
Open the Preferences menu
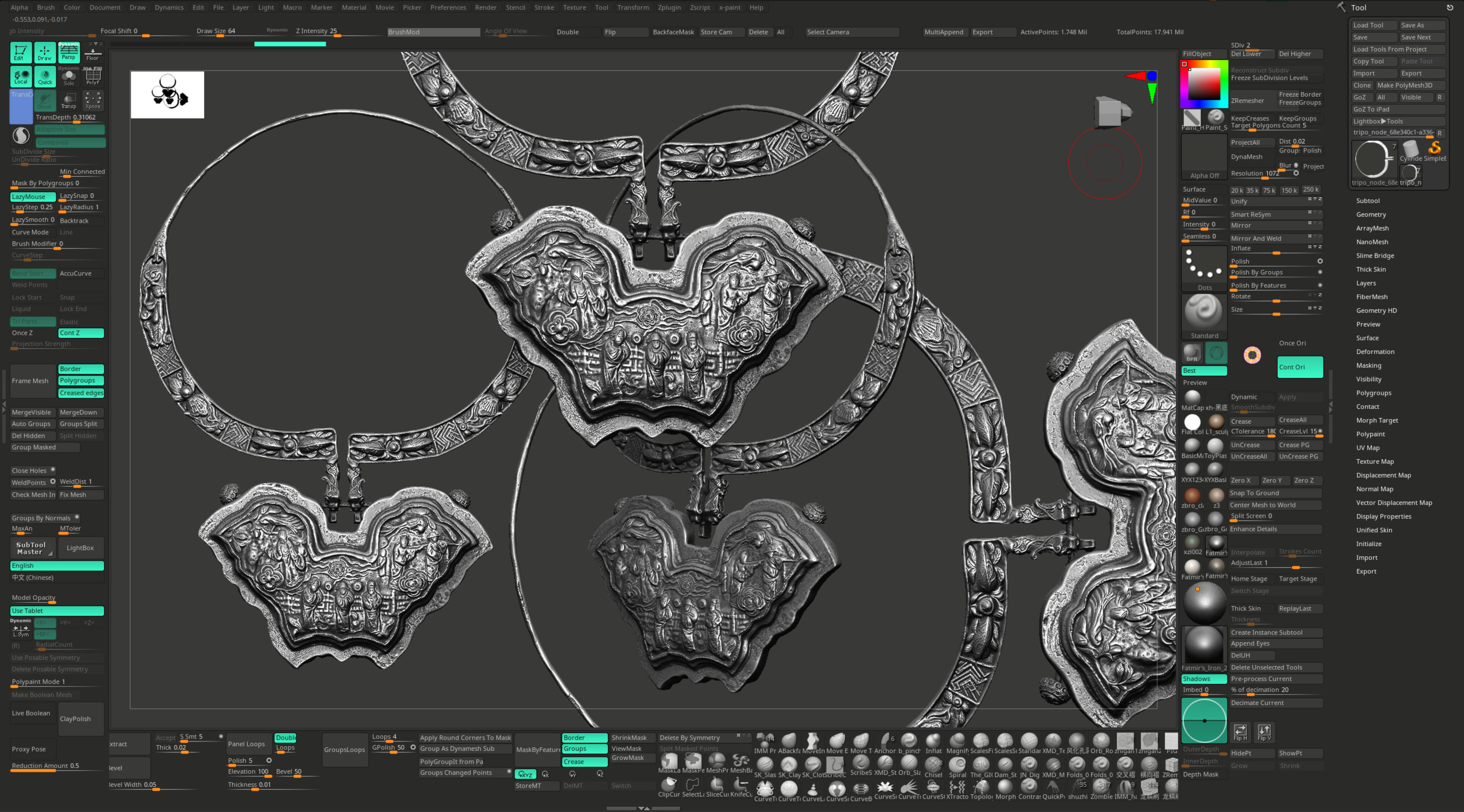pyautogui.click(x=448, y=7)
